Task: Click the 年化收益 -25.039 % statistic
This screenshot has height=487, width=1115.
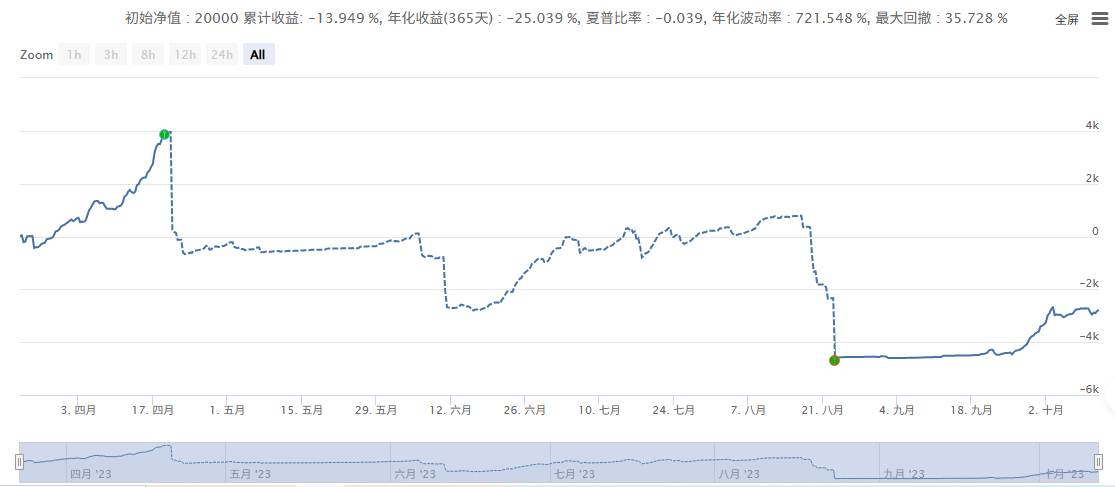Action: pos(484,18)
